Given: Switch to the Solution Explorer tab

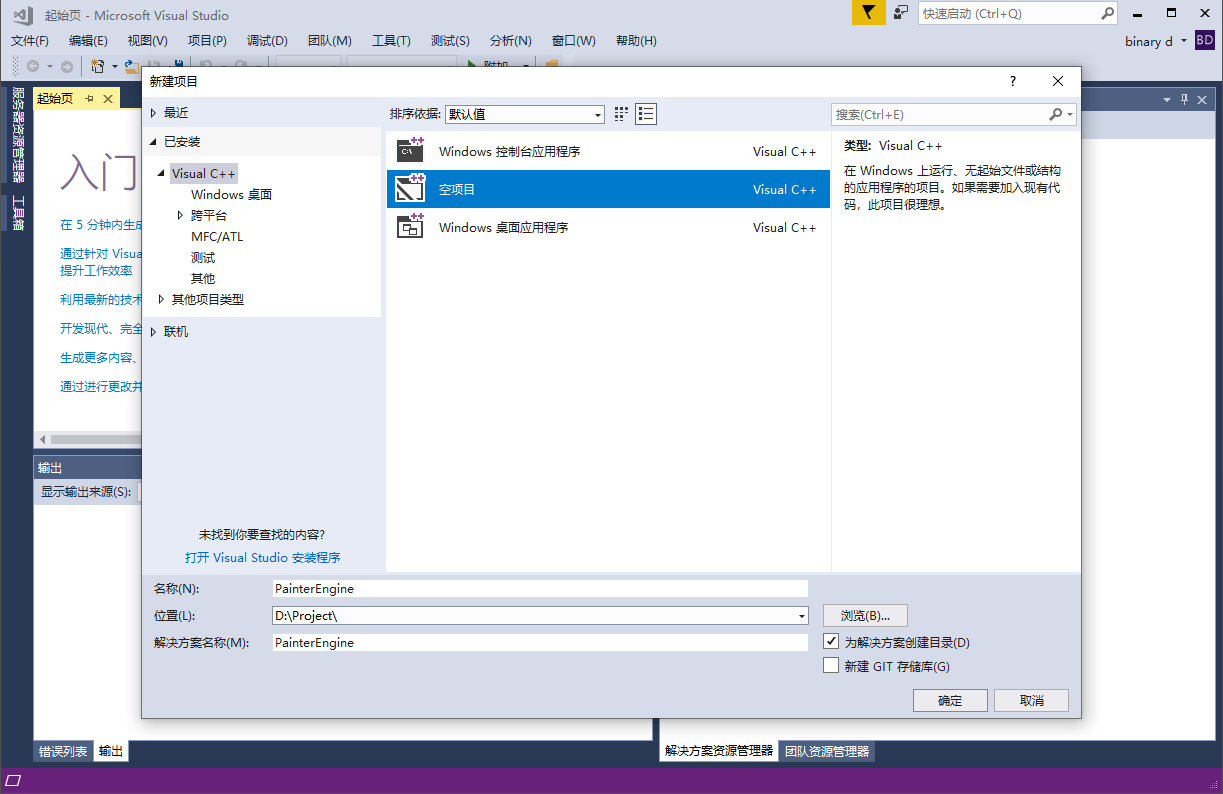Looking at the screenshot, I should coord(719,751).
